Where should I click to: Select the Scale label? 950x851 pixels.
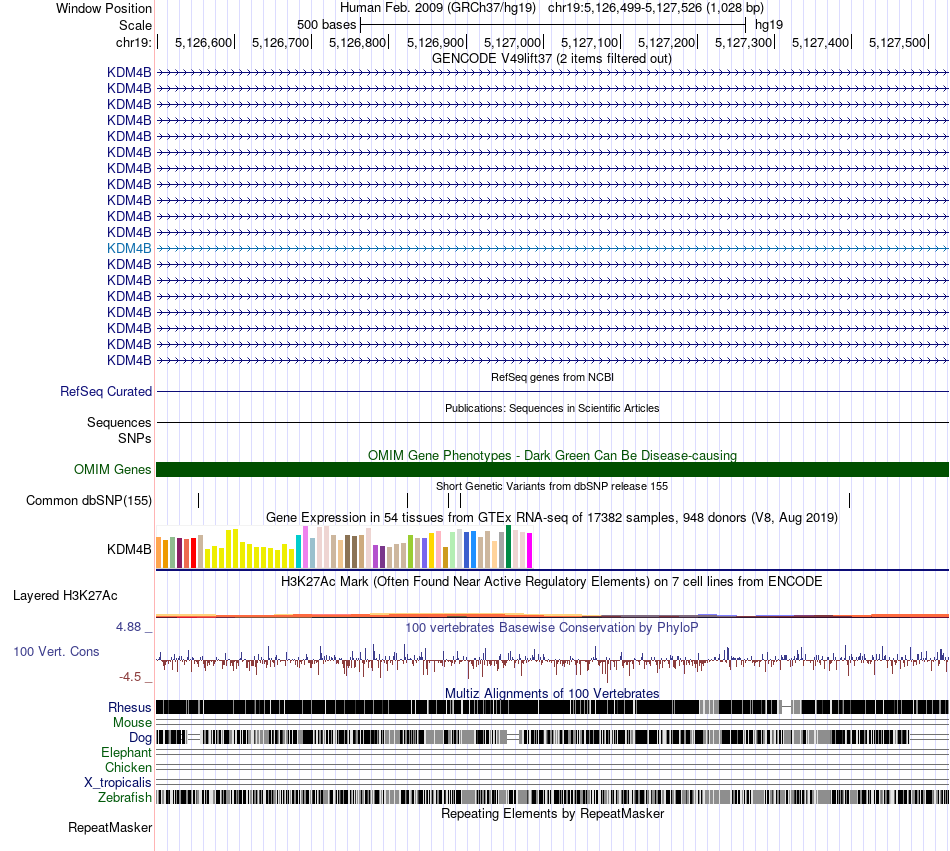click(x=135, y=25)
